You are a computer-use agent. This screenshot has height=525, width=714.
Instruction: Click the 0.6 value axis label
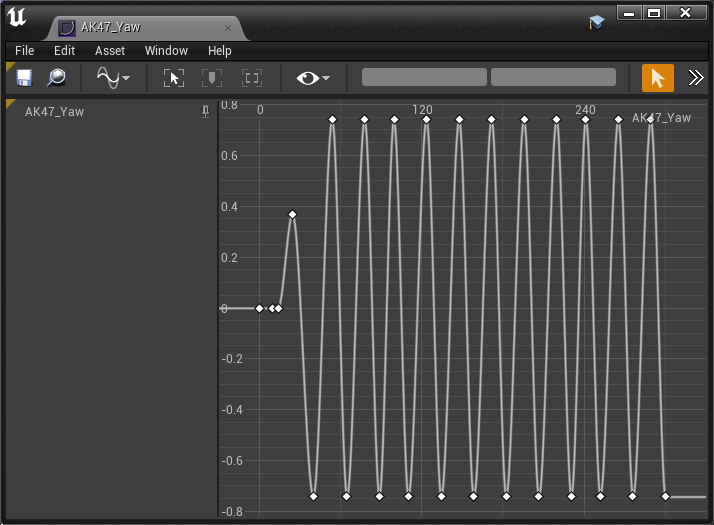pos(230,156)
